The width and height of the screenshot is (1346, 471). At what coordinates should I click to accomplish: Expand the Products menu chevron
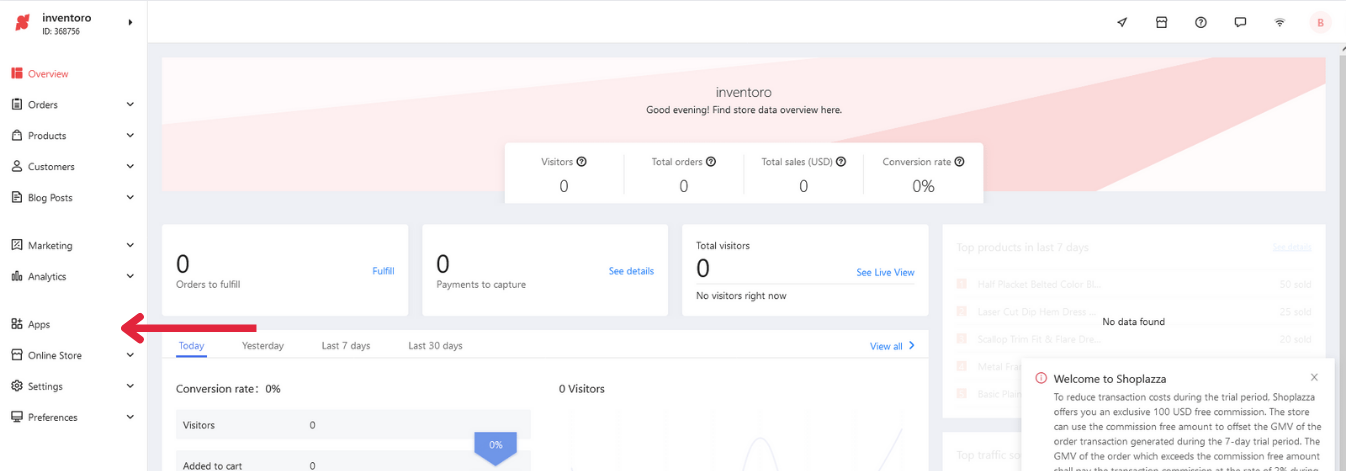tap(130, 135)
